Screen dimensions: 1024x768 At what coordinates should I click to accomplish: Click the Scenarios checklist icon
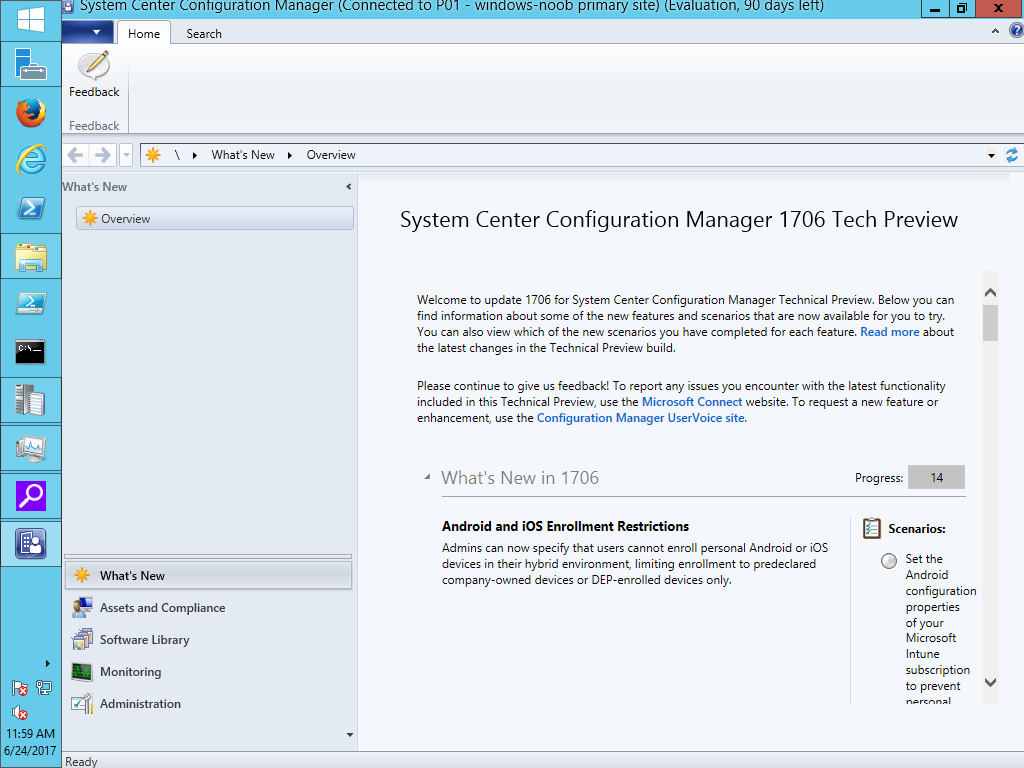tap(872, 528)
